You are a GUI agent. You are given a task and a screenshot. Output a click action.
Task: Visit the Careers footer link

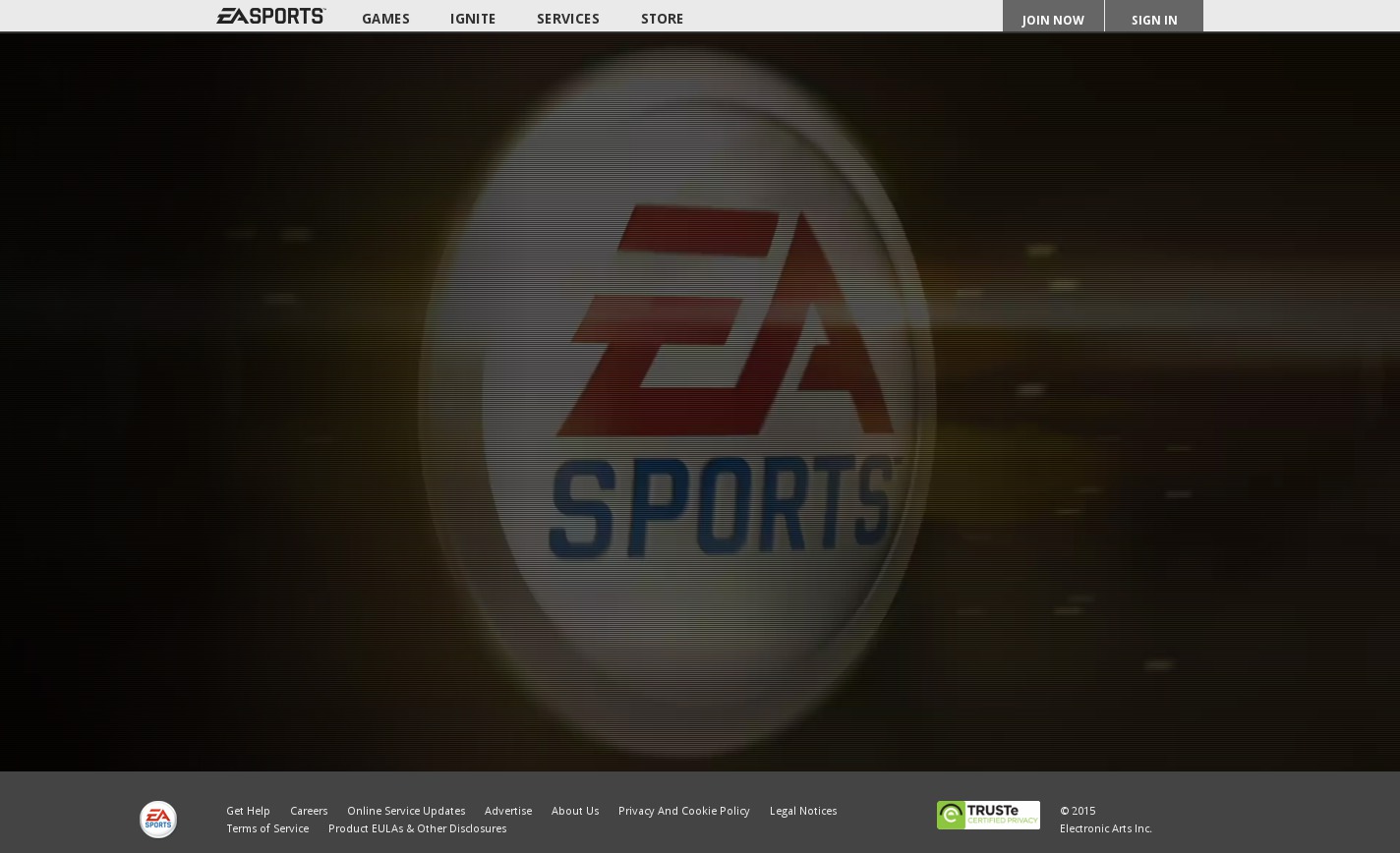tap(309, 811)
